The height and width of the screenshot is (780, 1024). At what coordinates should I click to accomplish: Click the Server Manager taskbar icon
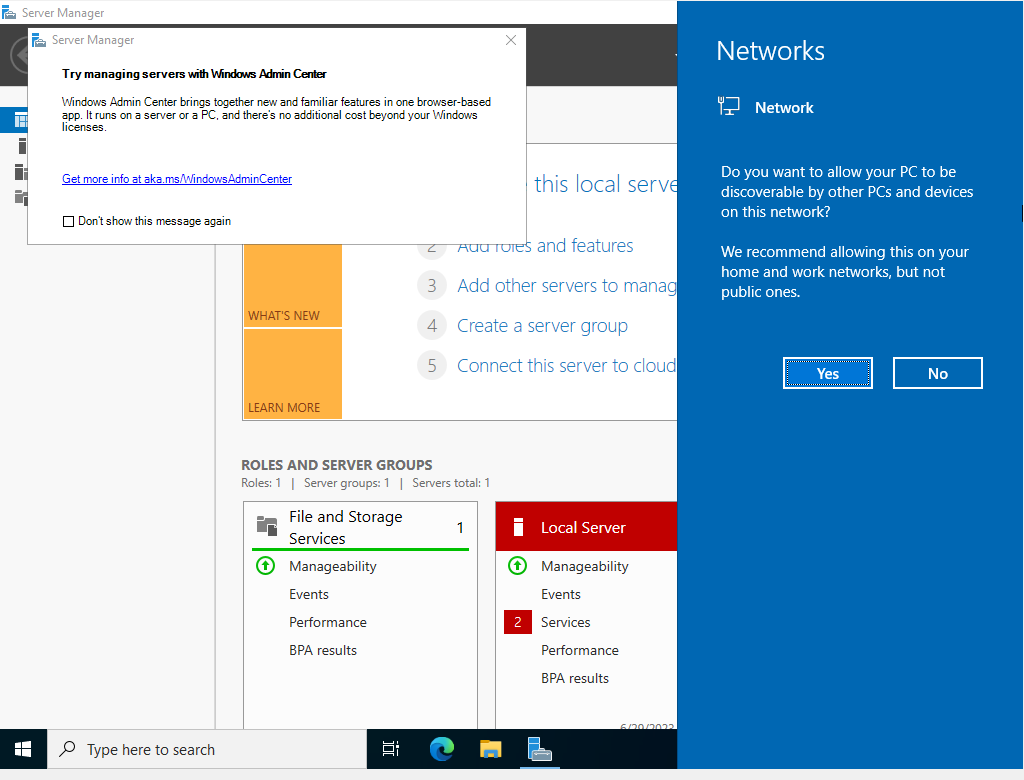click(539, 749)
